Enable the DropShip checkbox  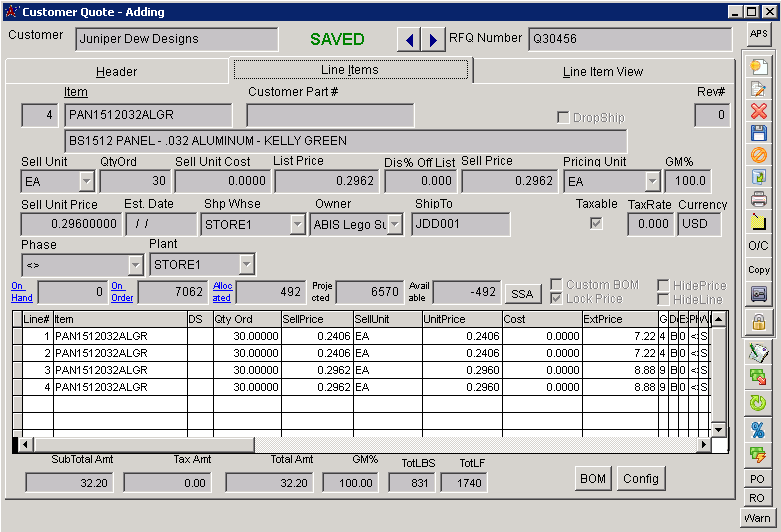tap(563, 117)
